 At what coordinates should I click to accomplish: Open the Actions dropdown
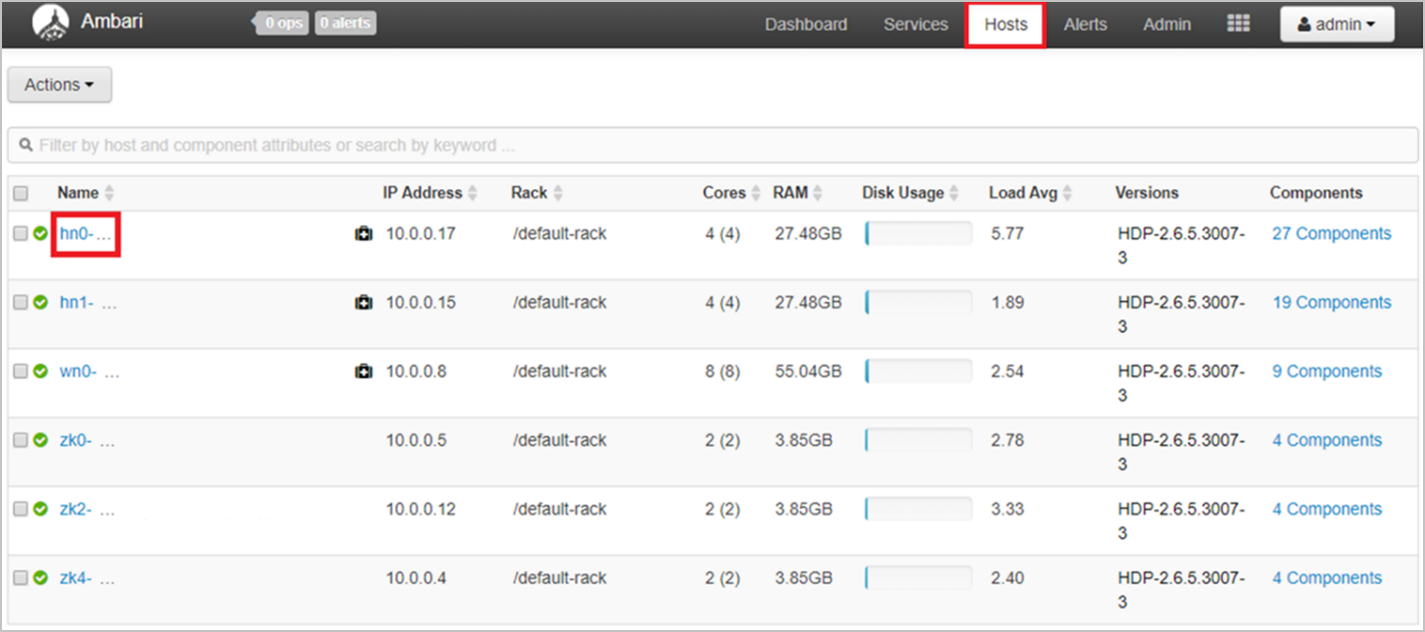pos(58,84)
